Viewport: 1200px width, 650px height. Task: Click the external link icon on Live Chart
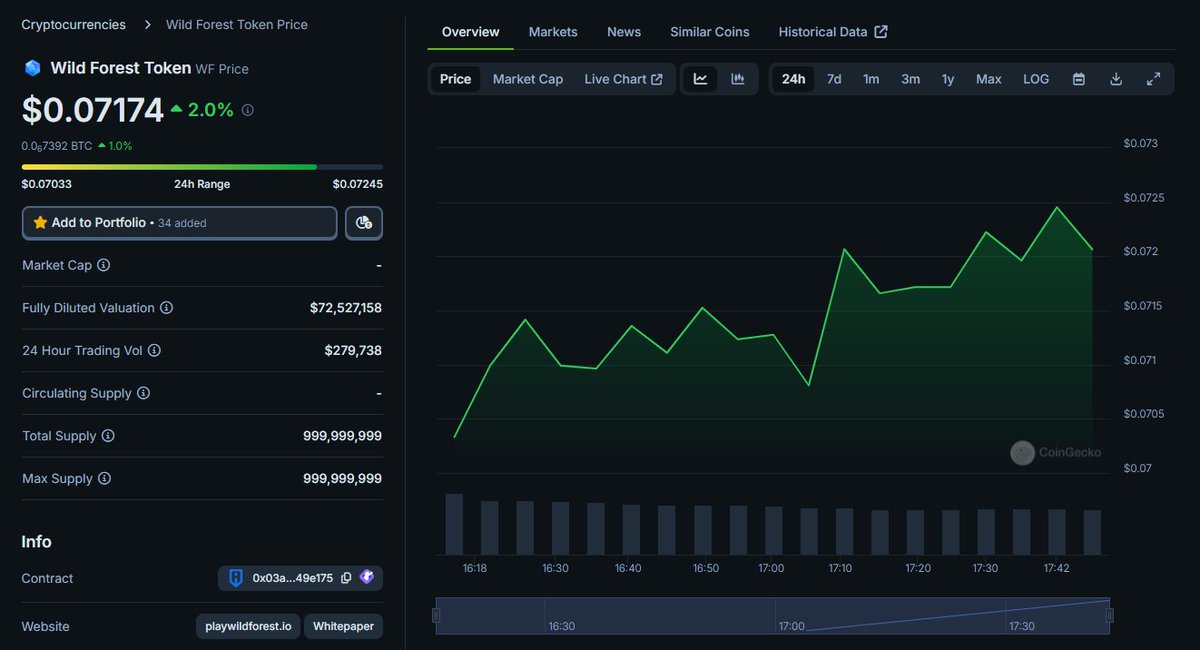[657, 79]
